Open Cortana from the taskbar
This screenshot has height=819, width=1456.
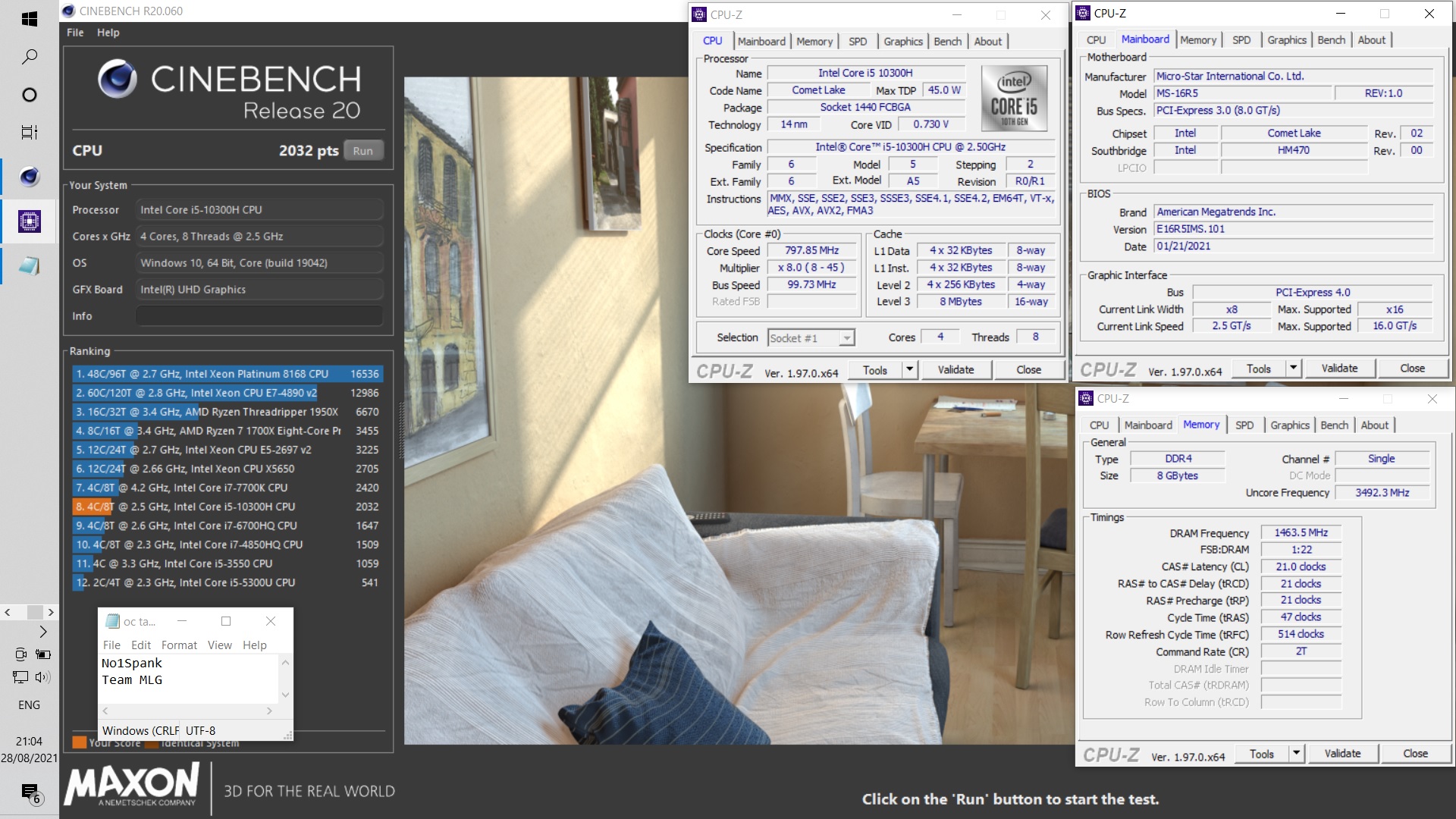point(29,95)
